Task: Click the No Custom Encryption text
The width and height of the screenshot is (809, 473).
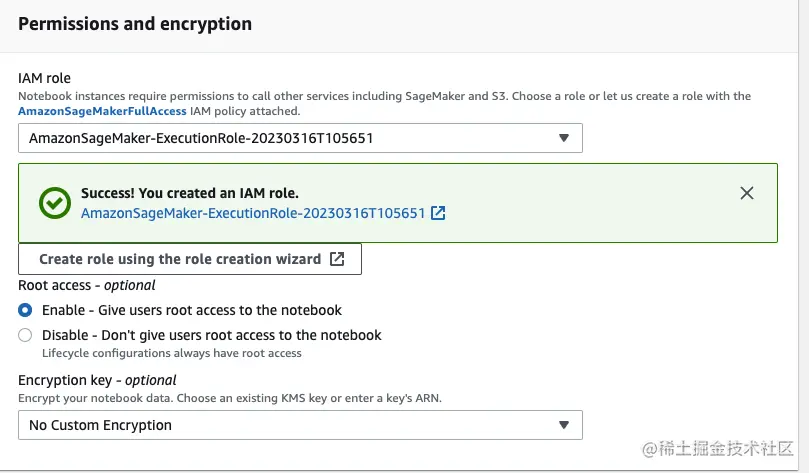Action: coord(100,425)
